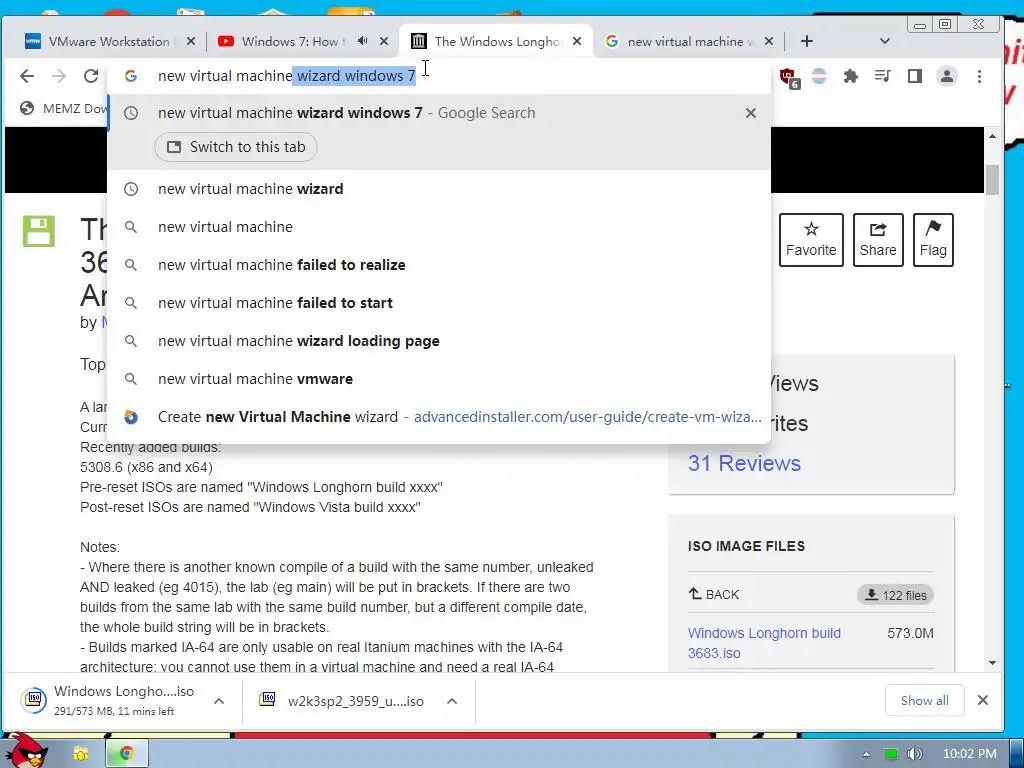Pick the 'new virtual machine vmware' suggestion

tap(439, 378)
